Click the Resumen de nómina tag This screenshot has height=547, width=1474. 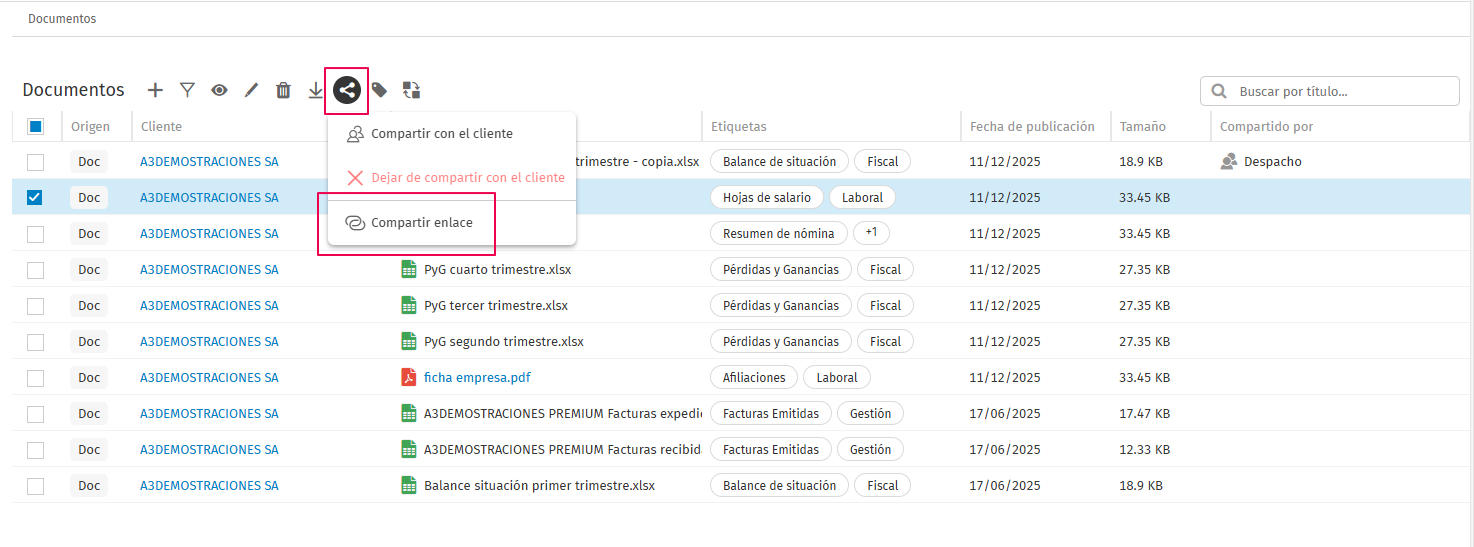[x=779, y=233]
